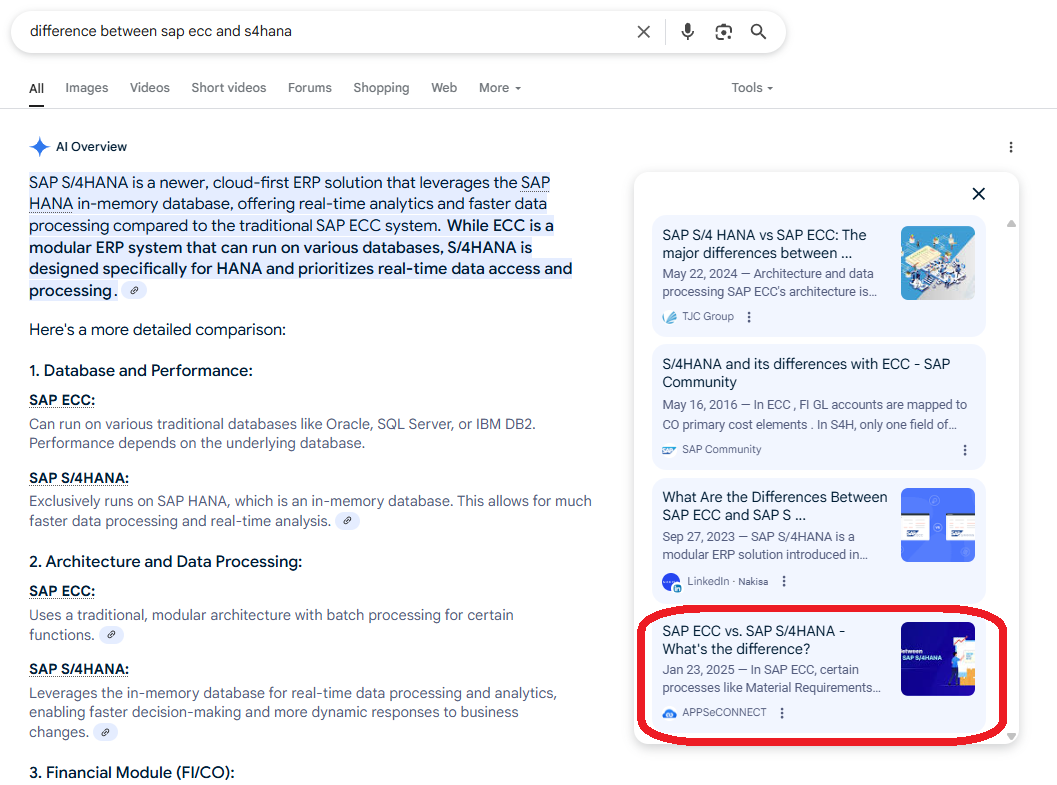Click the link chip after 'functions.'

coord(111,635)
